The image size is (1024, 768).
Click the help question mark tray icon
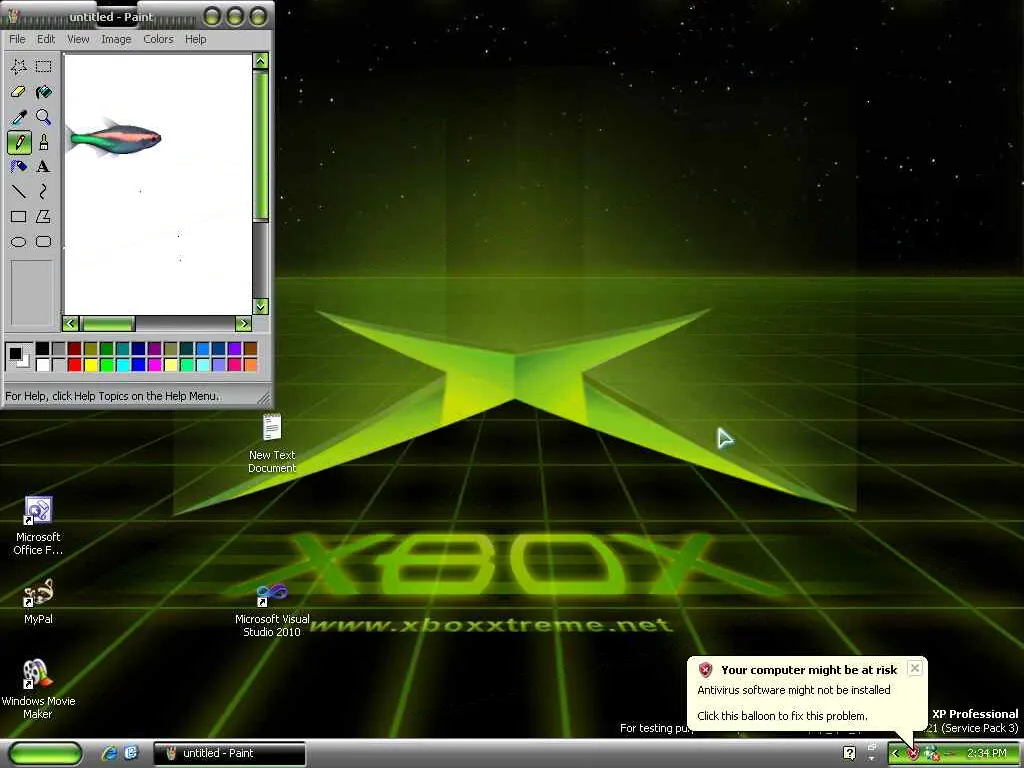point(849,753)
